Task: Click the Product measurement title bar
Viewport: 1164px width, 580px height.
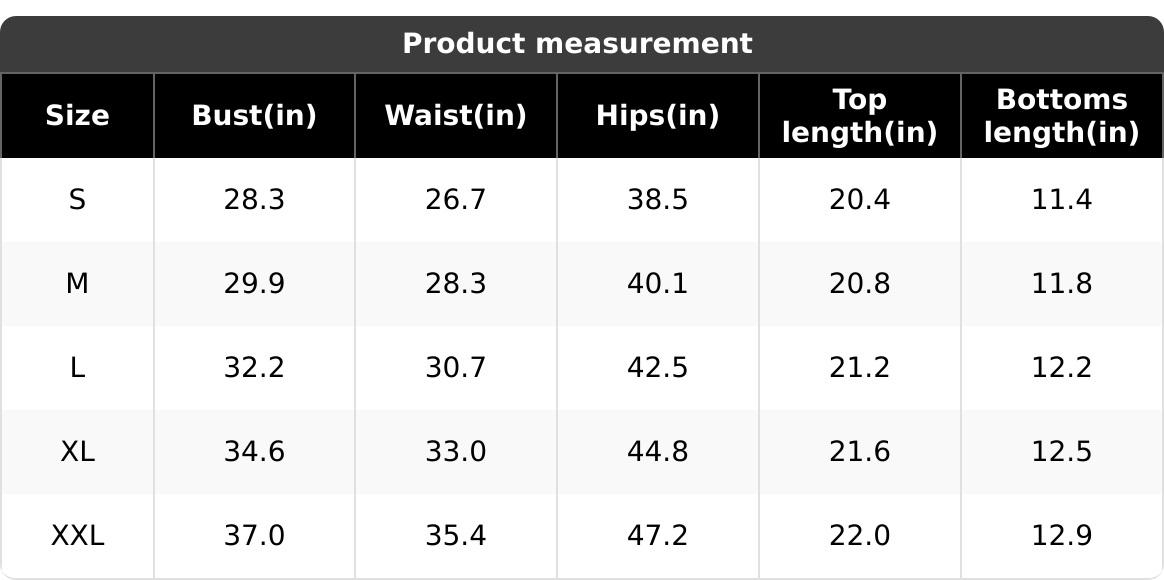Action: tap(582, 44)
